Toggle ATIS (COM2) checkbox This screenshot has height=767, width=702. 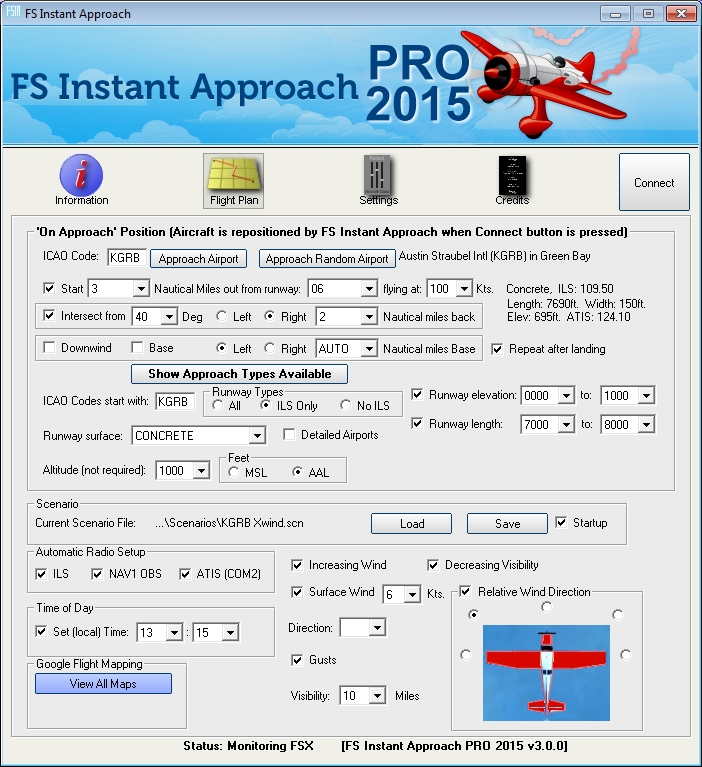tap(185, 574)
